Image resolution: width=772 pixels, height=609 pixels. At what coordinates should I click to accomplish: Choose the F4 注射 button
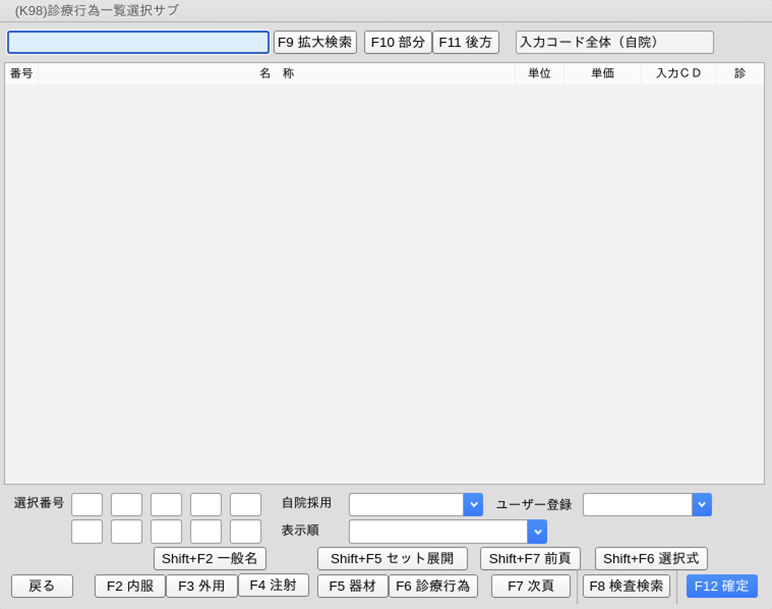point(273,585)
